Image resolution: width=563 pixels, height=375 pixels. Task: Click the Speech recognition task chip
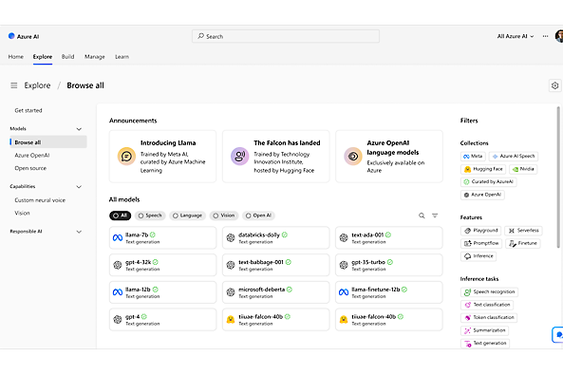tap(489, 292)
